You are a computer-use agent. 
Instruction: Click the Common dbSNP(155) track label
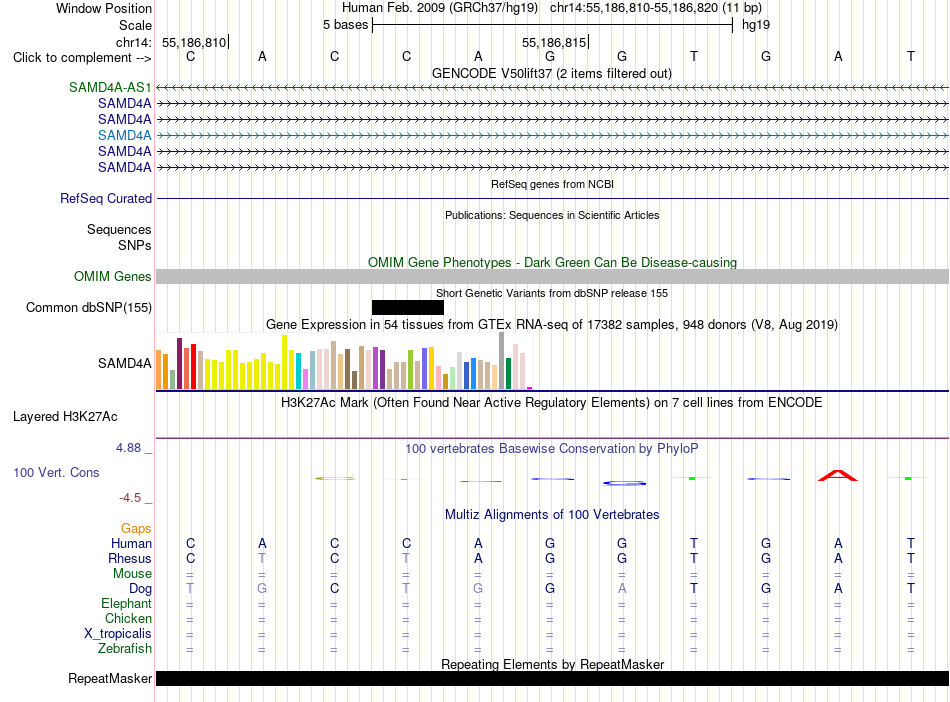89,307
